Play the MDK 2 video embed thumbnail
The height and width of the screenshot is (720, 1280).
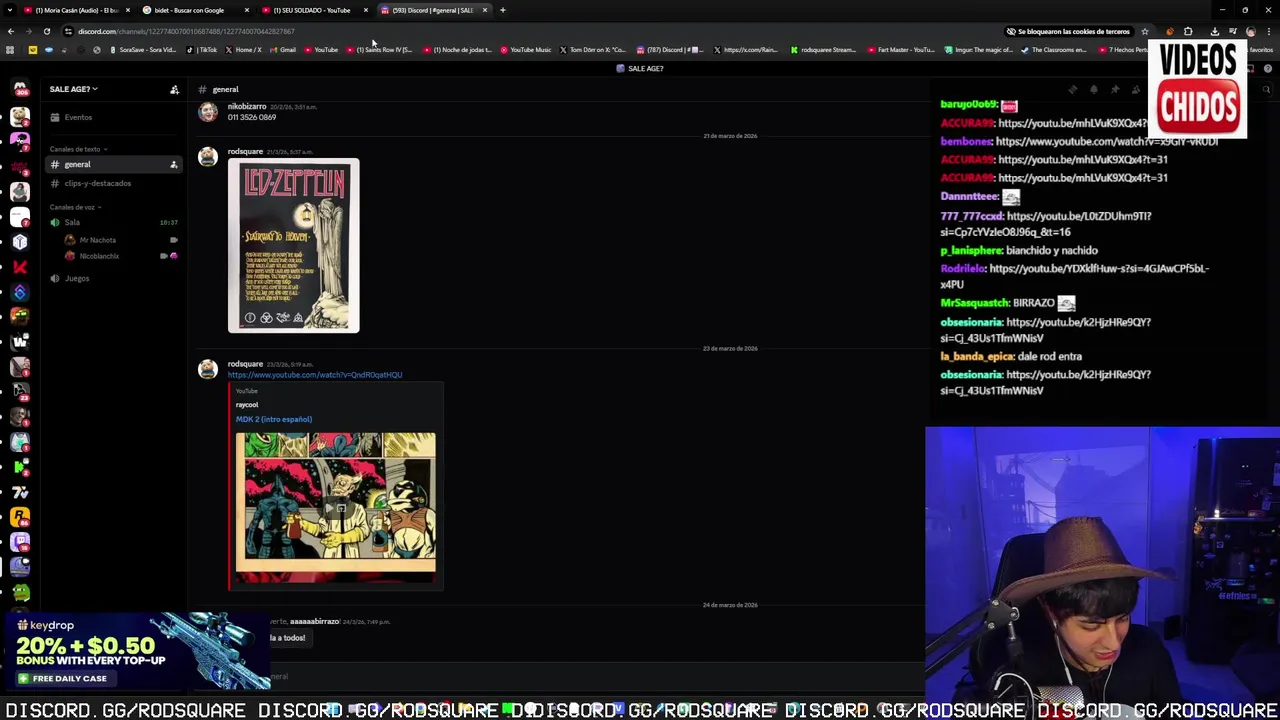pyautogui.click(x=336, y=507)
